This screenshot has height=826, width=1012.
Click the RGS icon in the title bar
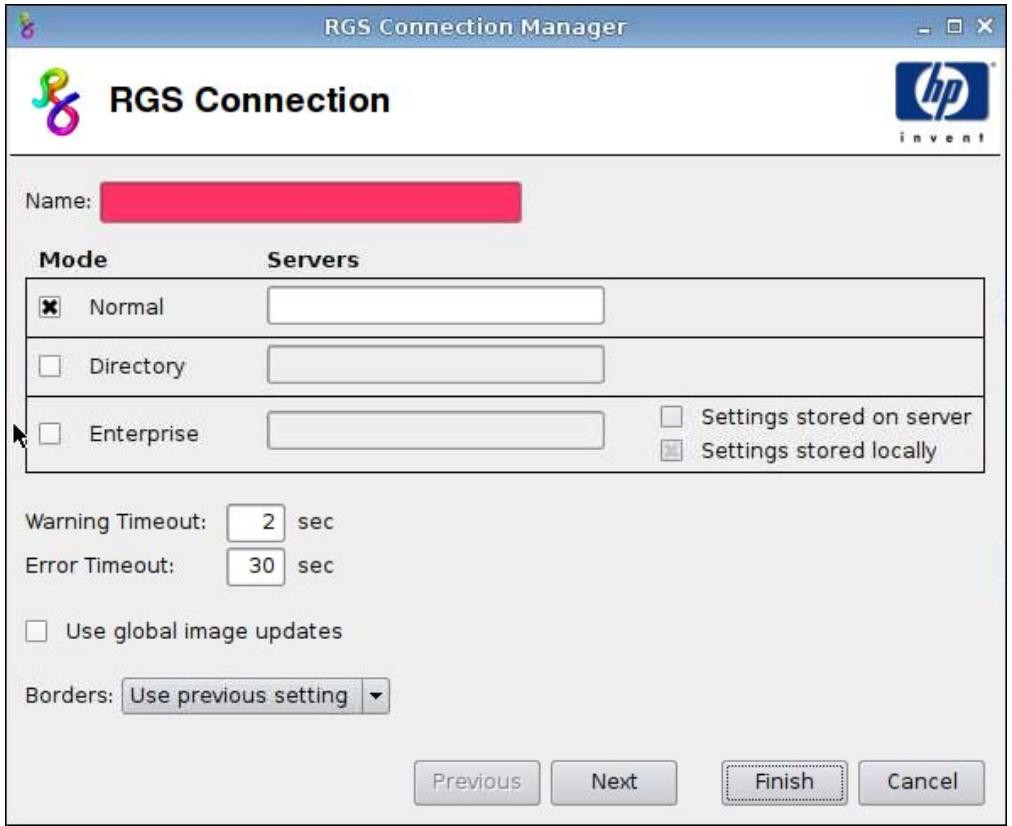click(26, 26)
